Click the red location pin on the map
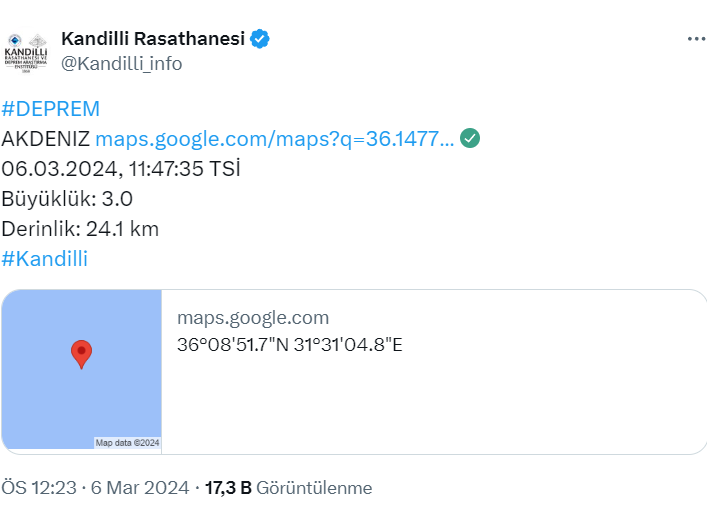707x510 pixels. tap(81, 354)
